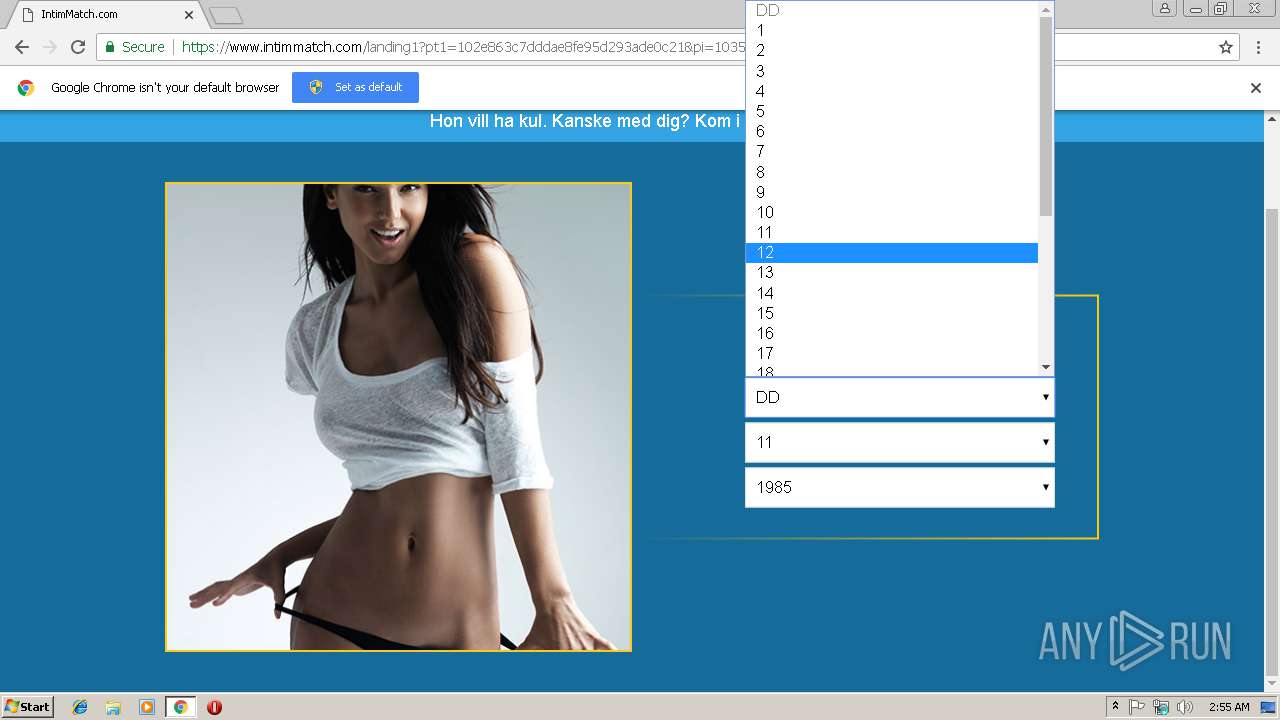
Task: Select the IntimMatch.com tab
Action: pyautogui.click(x=107, y=15)
